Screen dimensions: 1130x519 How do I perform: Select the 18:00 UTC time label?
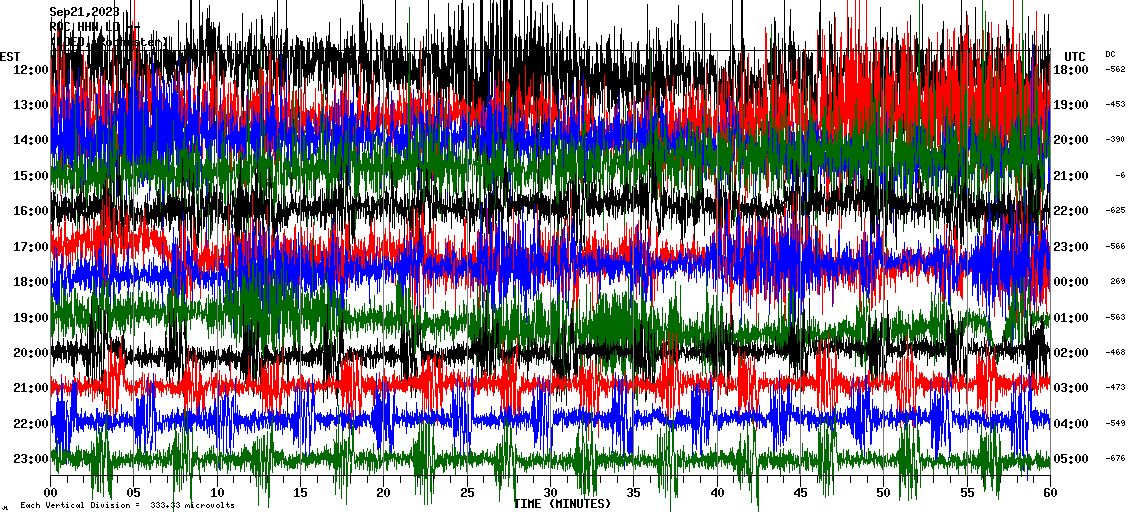1070,69
